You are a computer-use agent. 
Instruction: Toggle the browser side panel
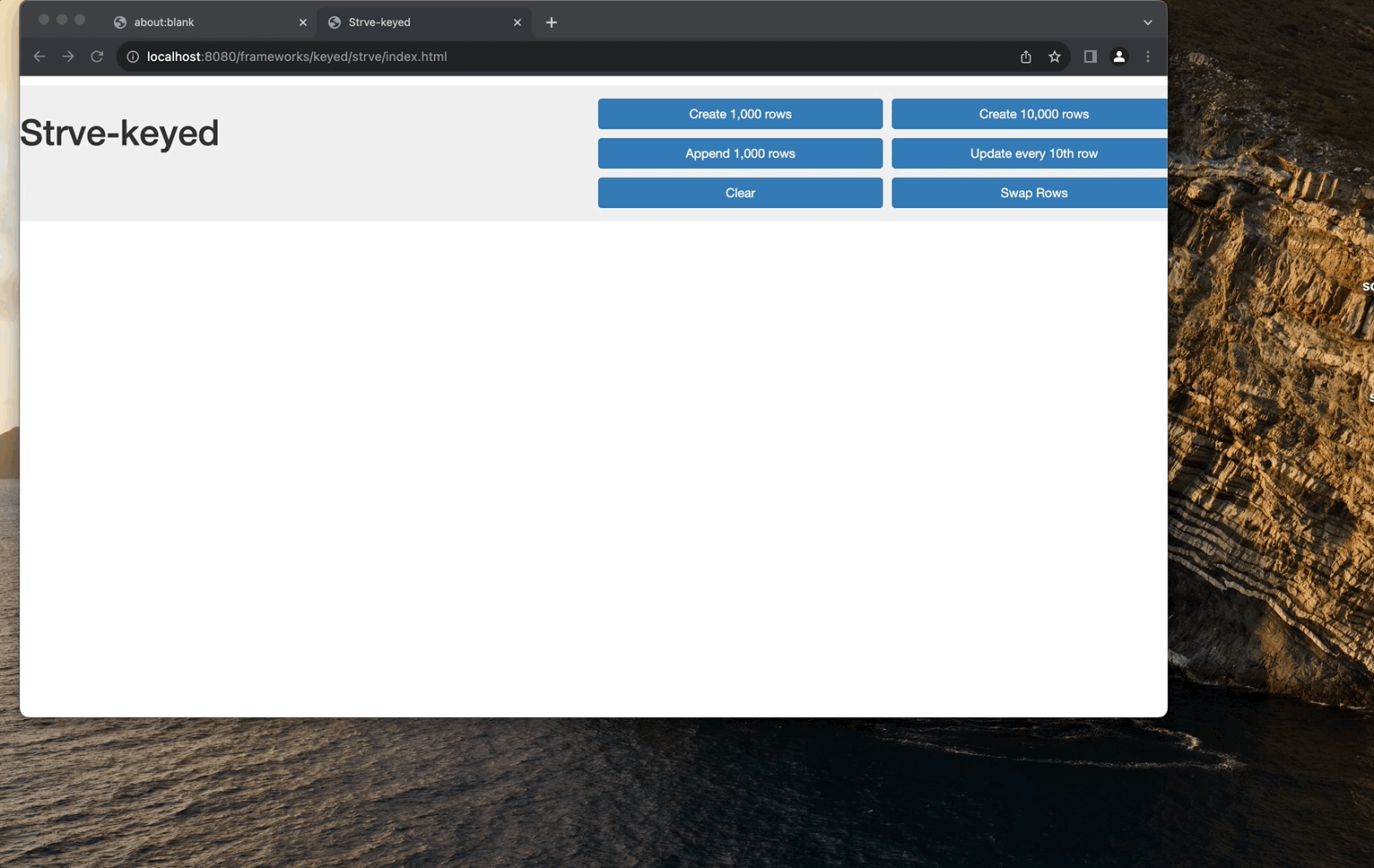point(1091,56)
